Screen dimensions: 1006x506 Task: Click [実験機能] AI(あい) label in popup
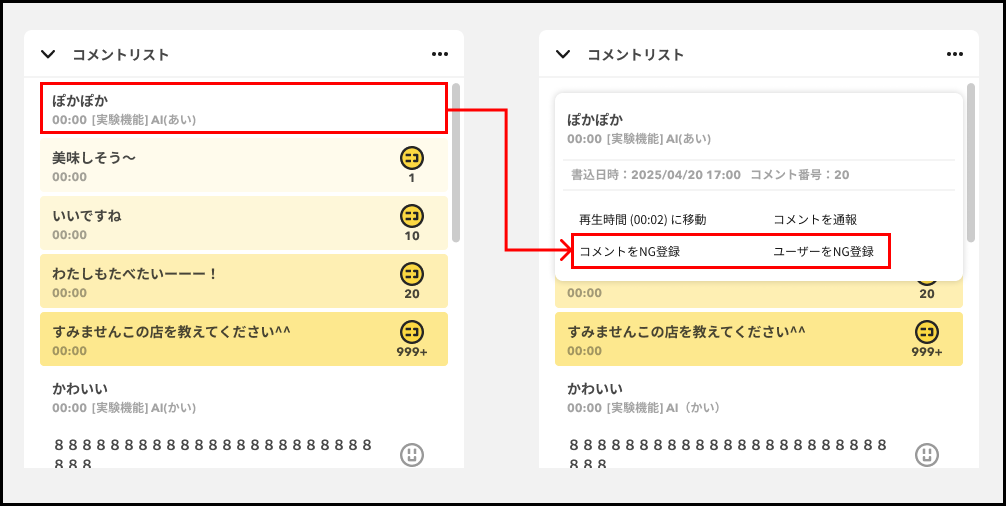coord(659,139)
